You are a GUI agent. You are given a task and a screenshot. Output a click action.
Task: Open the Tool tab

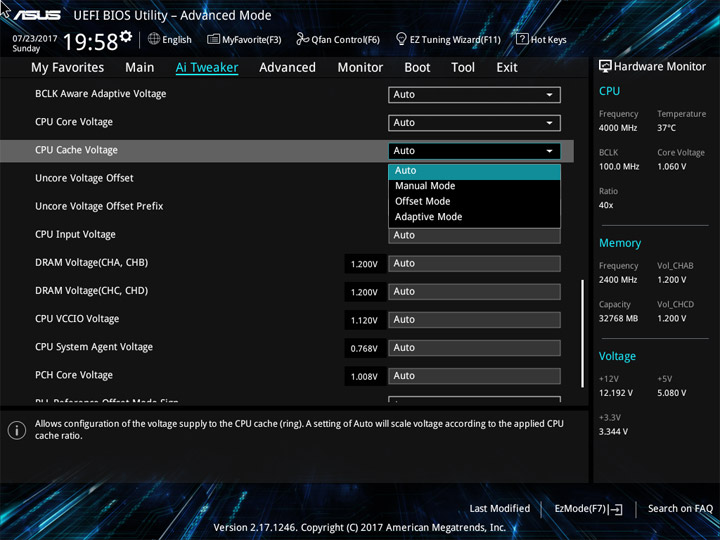click(463, 68)
